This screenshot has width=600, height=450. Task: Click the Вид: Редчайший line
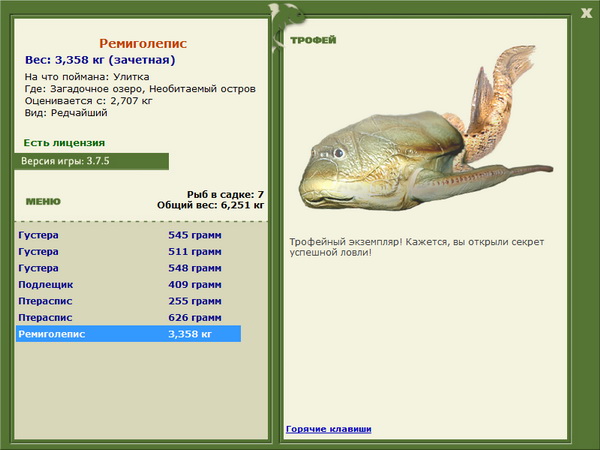(66, 113)
